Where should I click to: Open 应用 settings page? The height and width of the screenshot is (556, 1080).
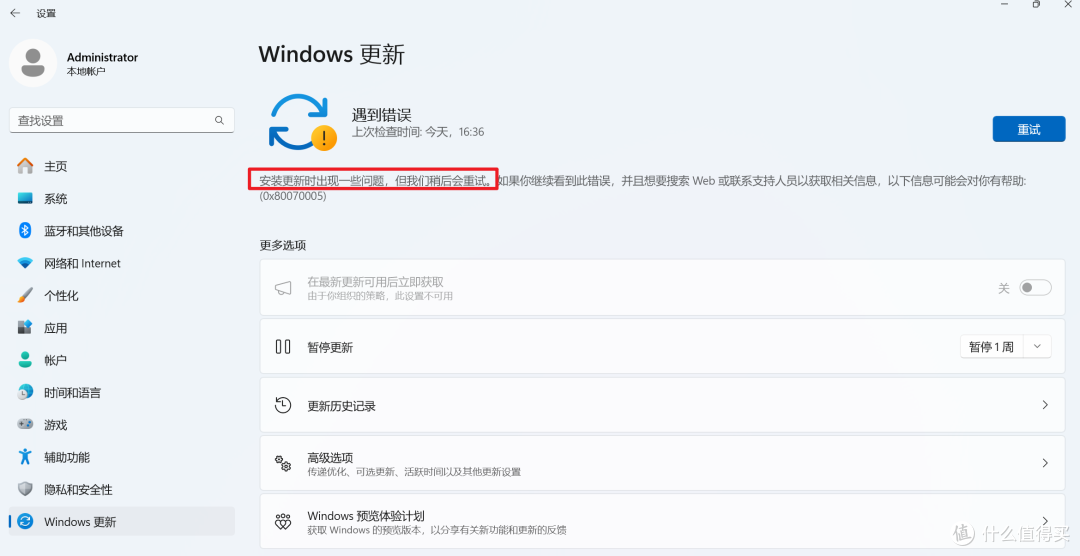pos(122,328)
